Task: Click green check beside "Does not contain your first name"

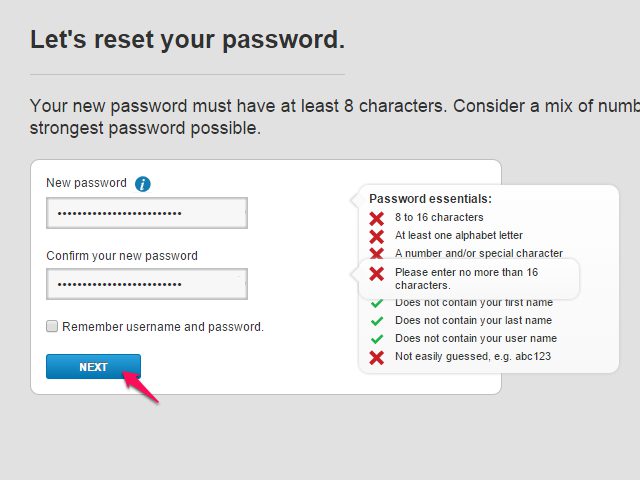Action: pos(377,303)
